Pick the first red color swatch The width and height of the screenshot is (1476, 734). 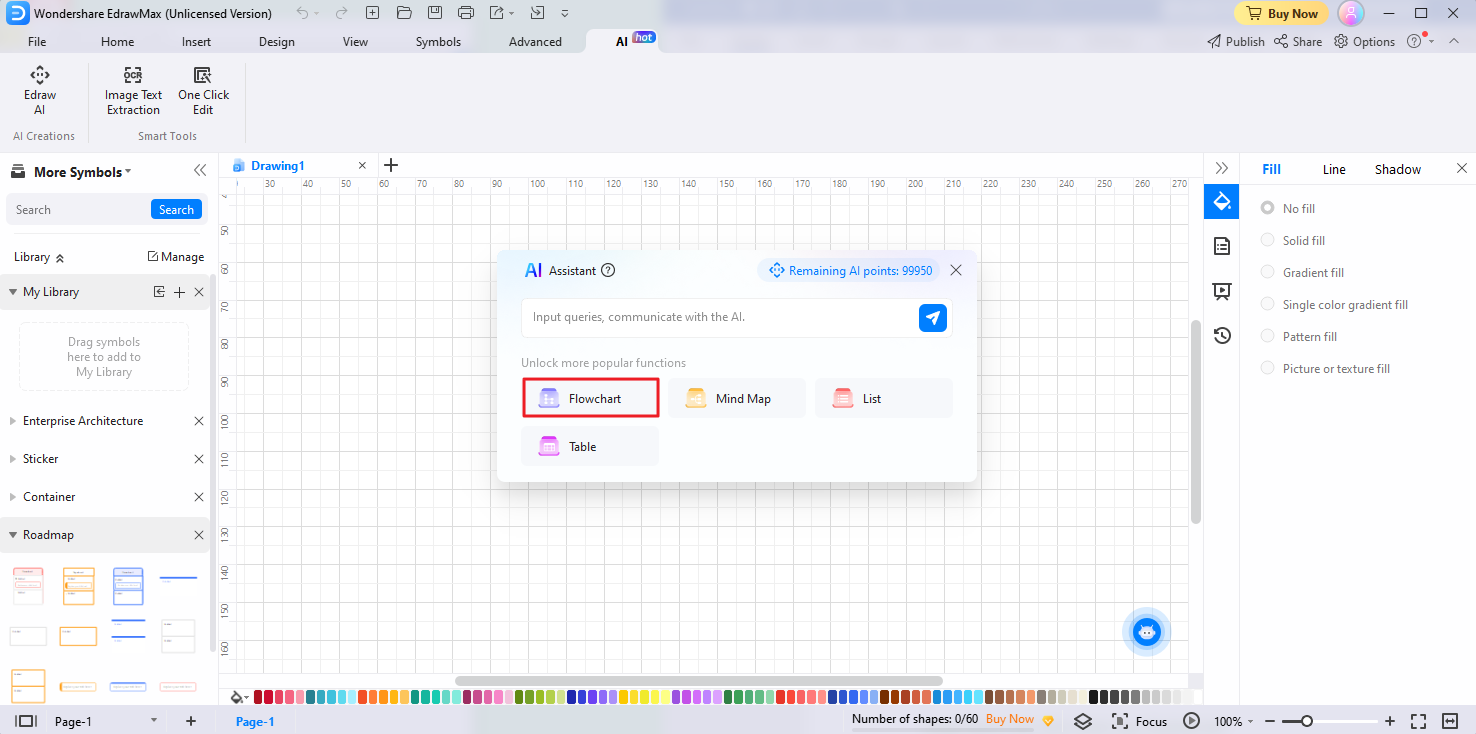coord(258,697)
